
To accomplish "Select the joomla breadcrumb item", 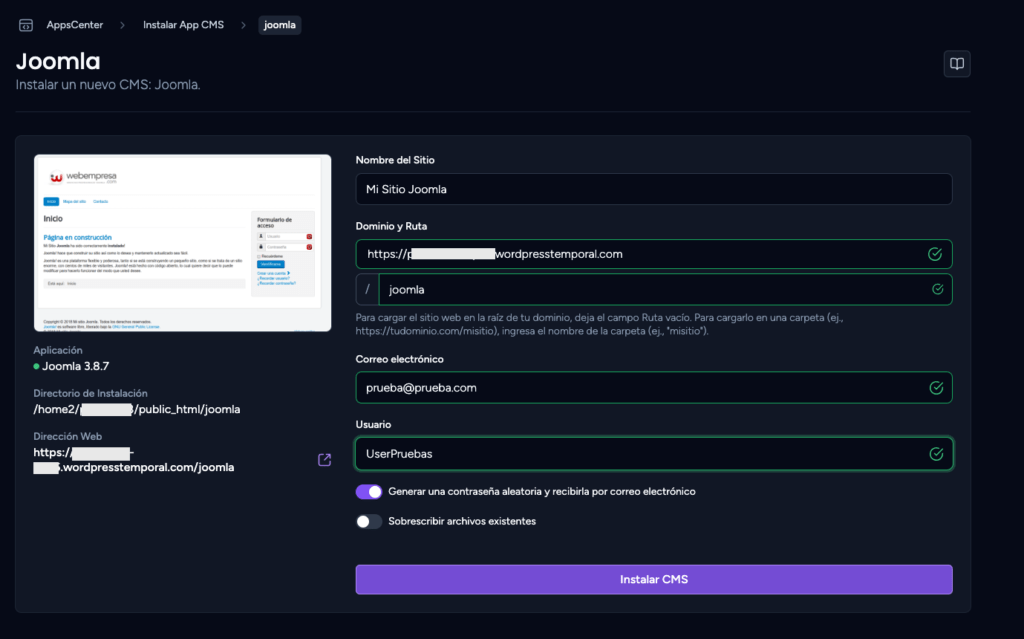I will [x=280, y=25].
